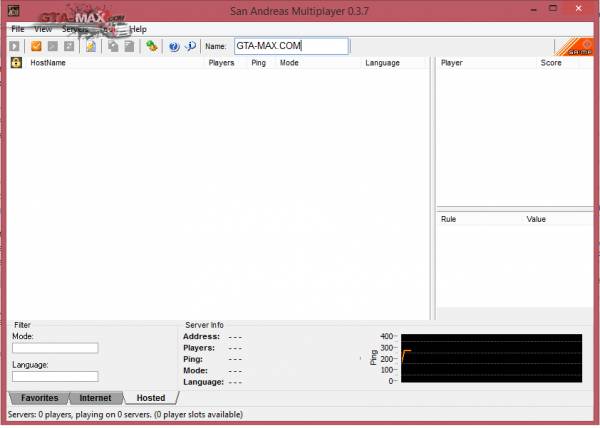Viewport: 600px width, 428px height.
Task: Minimize the San Andreas Multiplayer window
Action: click(533, 9)
